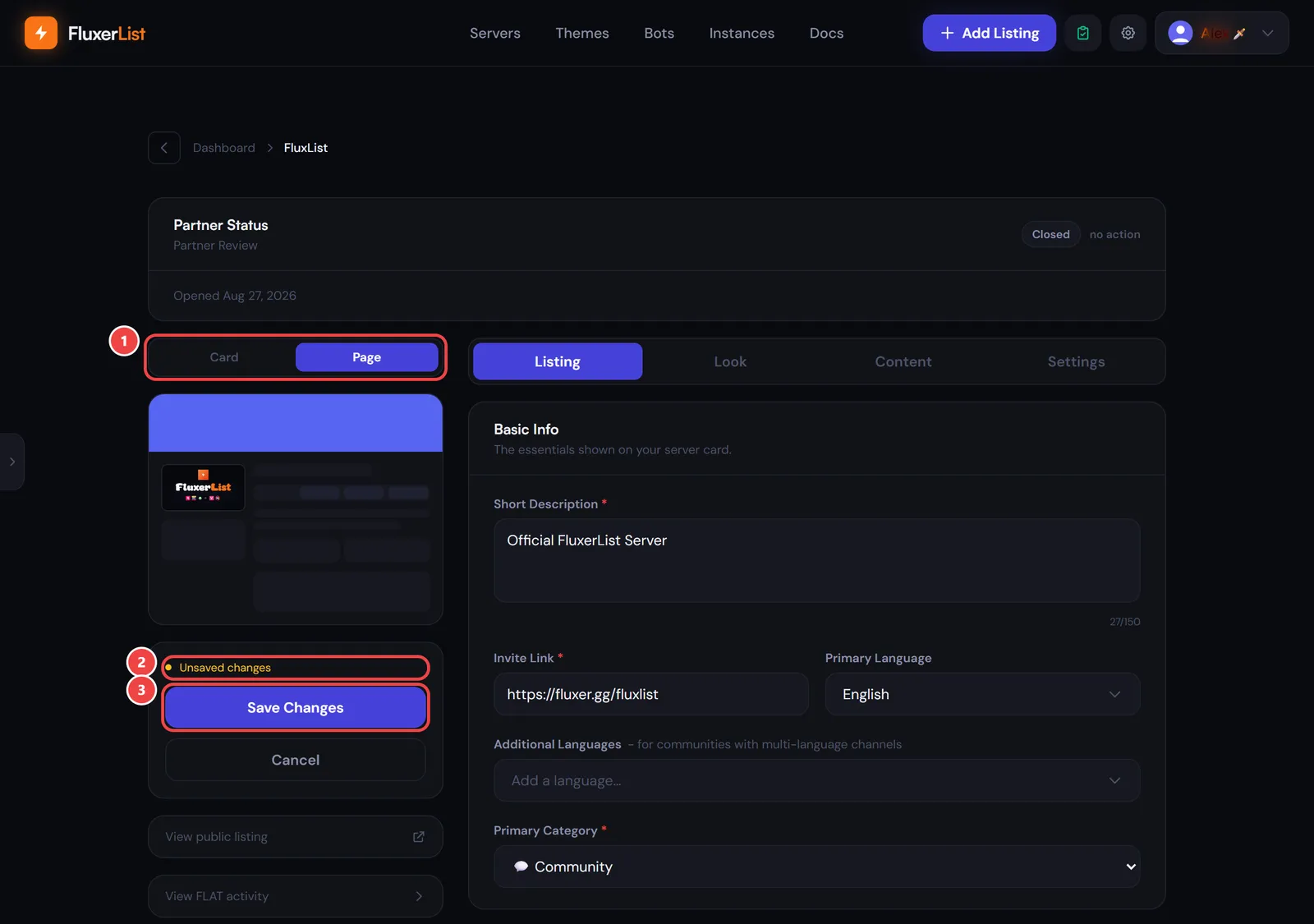Switch to the Content tab
Screen dimensions: 1314x924
click(903, 361)
